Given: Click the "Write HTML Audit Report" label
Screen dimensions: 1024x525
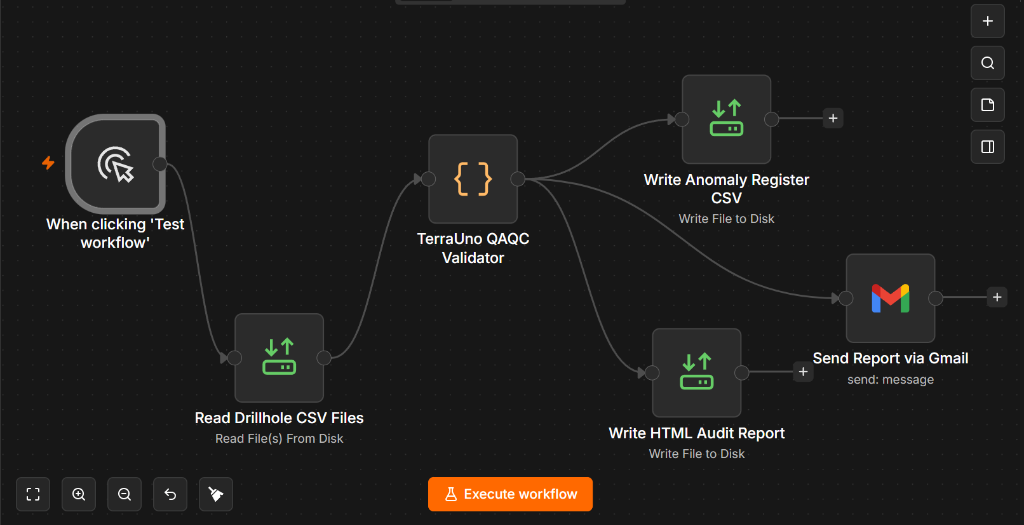Looking at the screenshot, I should (696, 433).
